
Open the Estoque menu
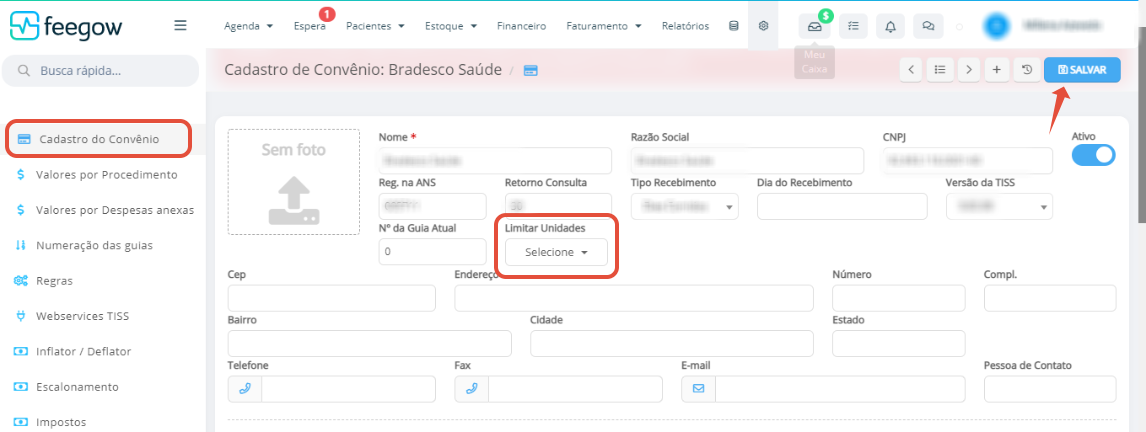pos(451,26)
